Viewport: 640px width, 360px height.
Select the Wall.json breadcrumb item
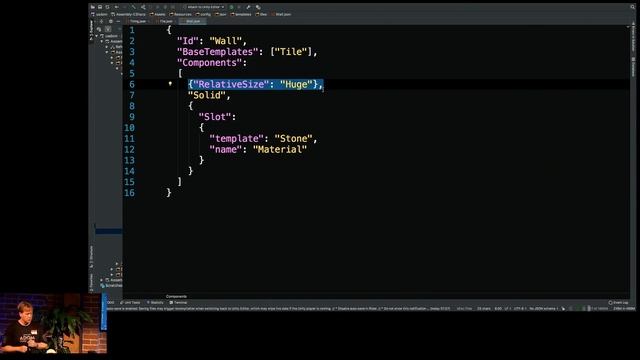(282, 14)
